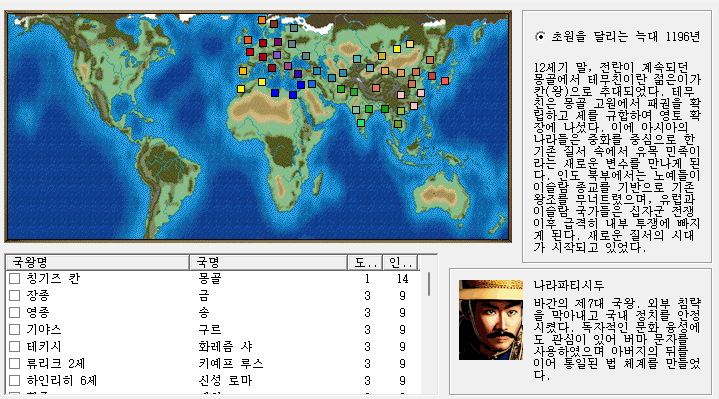719x399 pixels.
Task: Click the dark red marker on Korea
Action: [x=432, y=76]
